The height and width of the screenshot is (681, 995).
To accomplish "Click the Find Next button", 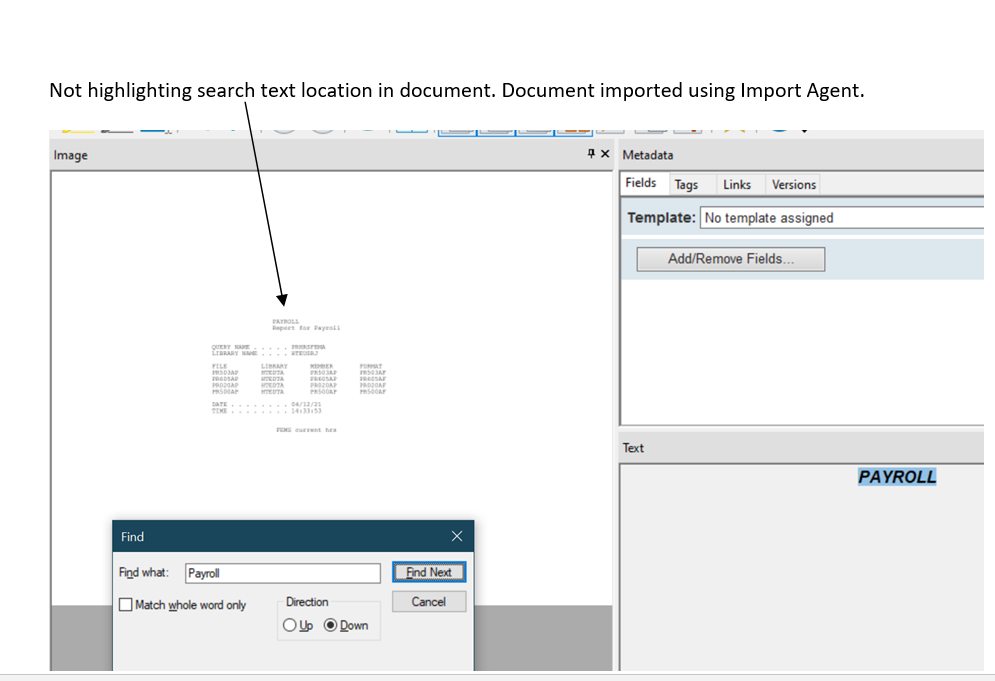I will coord(429,572).
